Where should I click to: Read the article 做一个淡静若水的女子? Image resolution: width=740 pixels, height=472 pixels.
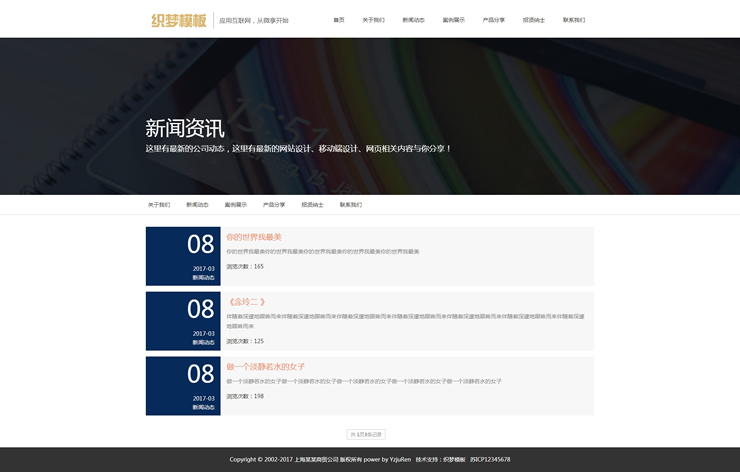click(x=266, y=367)
